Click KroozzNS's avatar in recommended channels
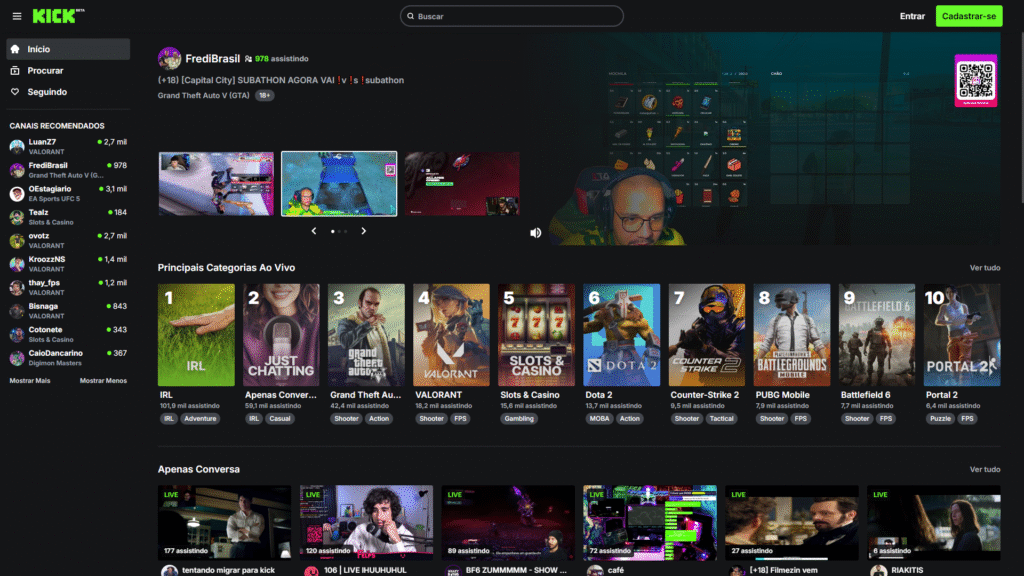Screen dimensions: 1024x576 (x=17, y=264)
